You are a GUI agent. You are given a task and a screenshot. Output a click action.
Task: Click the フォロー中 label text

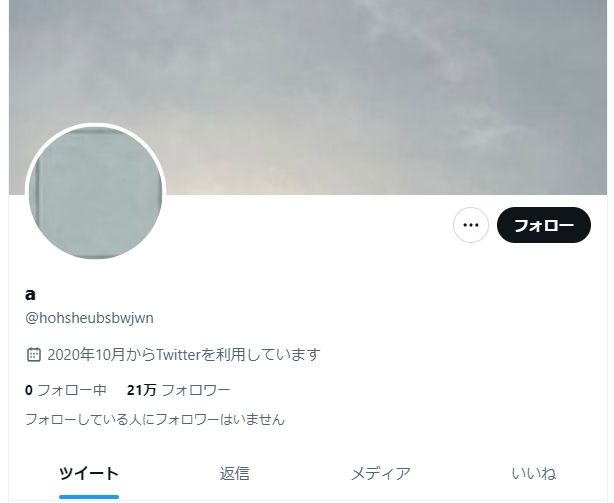[72, 390]
